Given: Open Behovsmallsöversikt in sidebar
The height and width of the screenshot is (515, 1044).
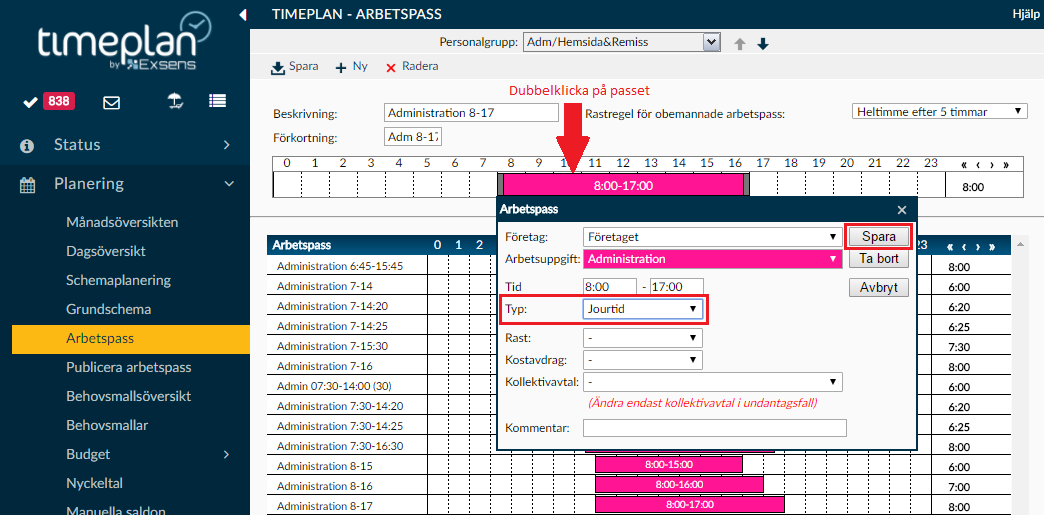Looking at the screenshot, I should (x=129, y=396).
